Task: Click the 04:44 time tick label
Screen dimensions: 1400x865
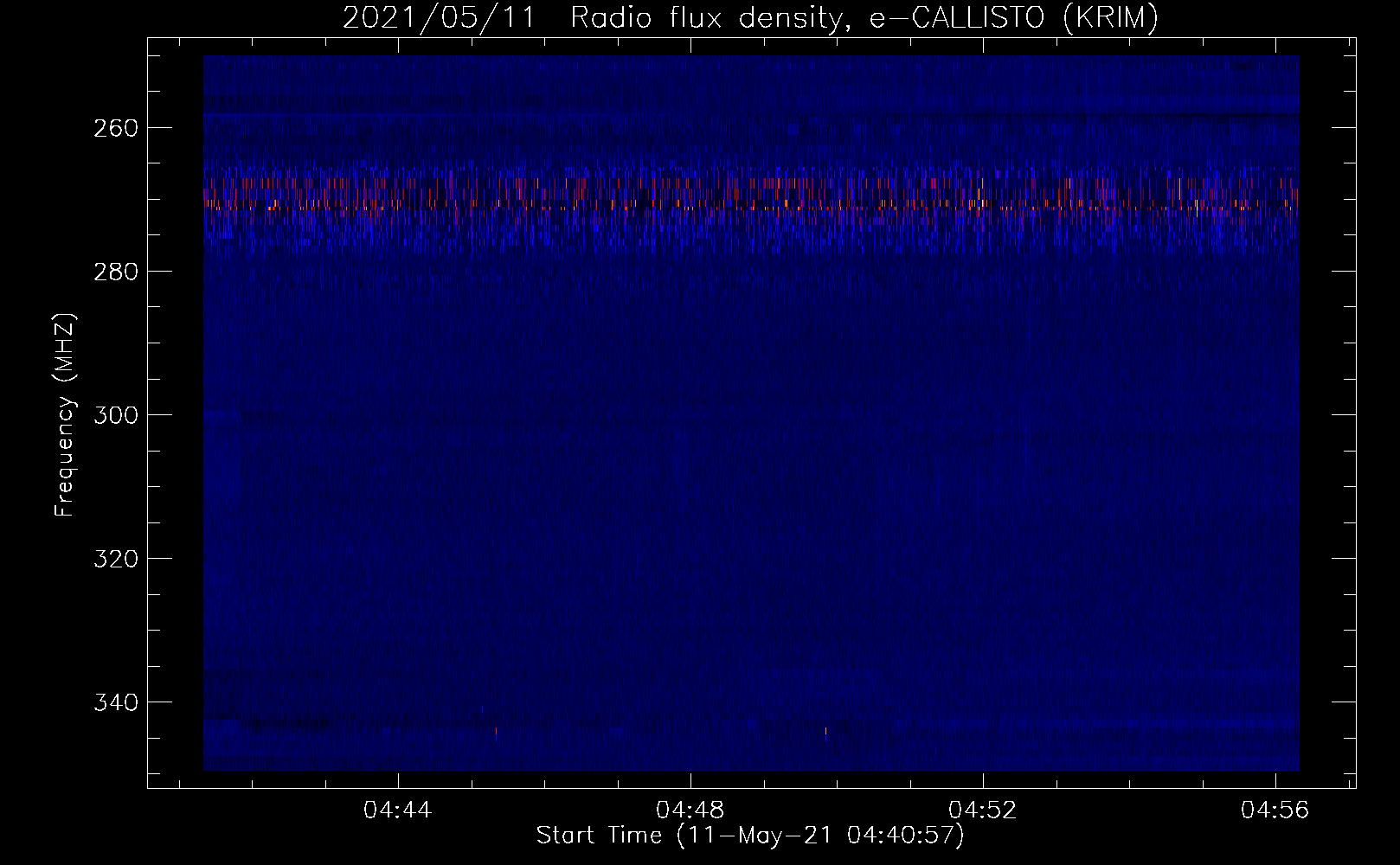Action: click(398, 811)
